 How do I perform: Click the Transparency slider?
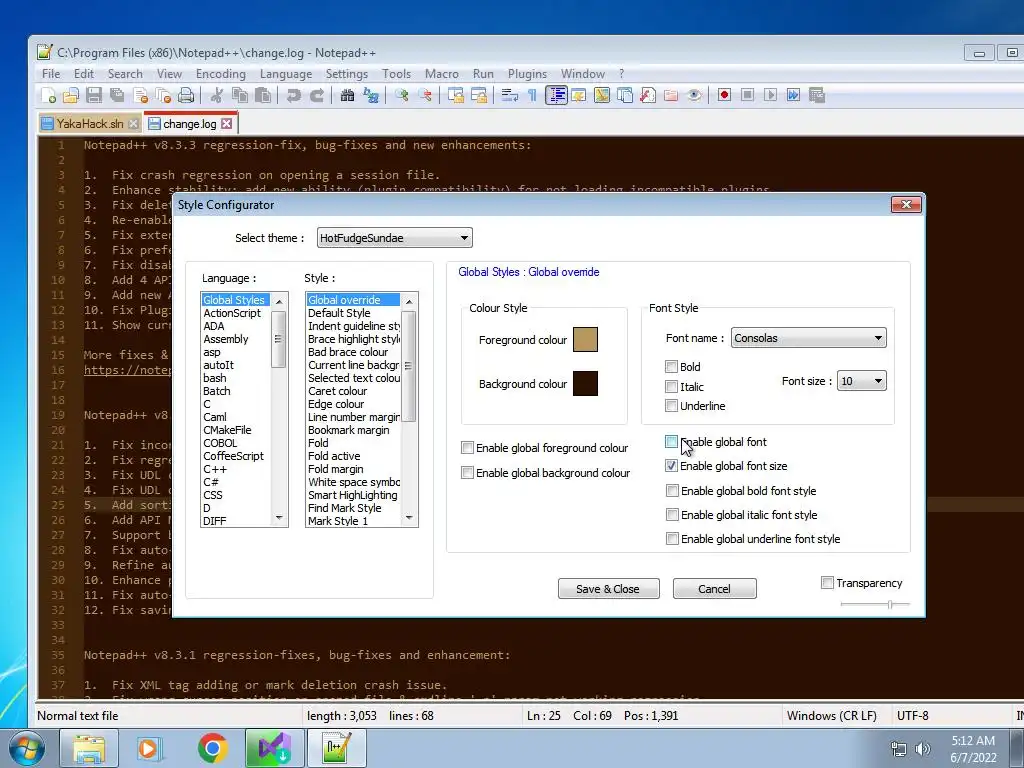click(x=874, y=604)
